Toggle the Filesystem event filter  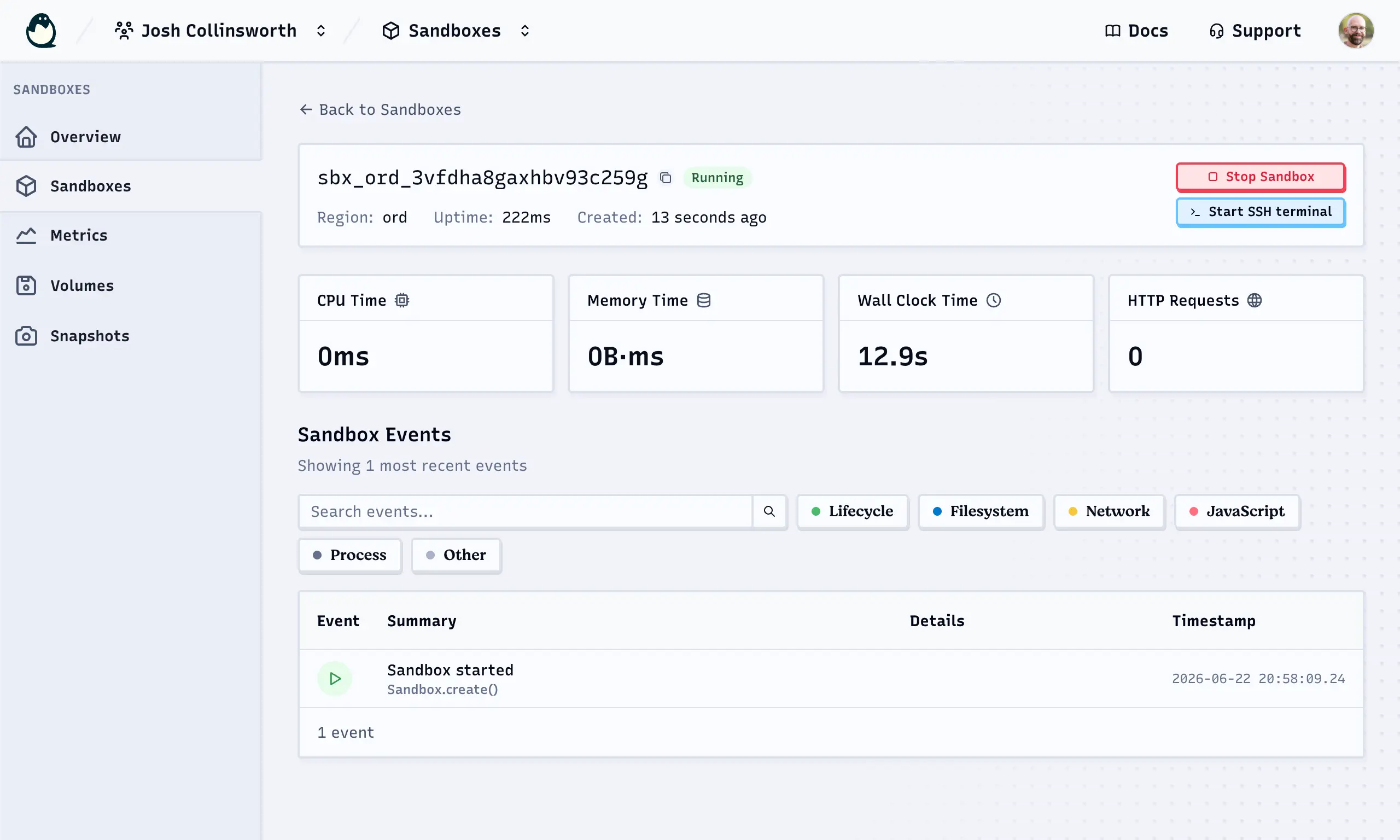981,511
